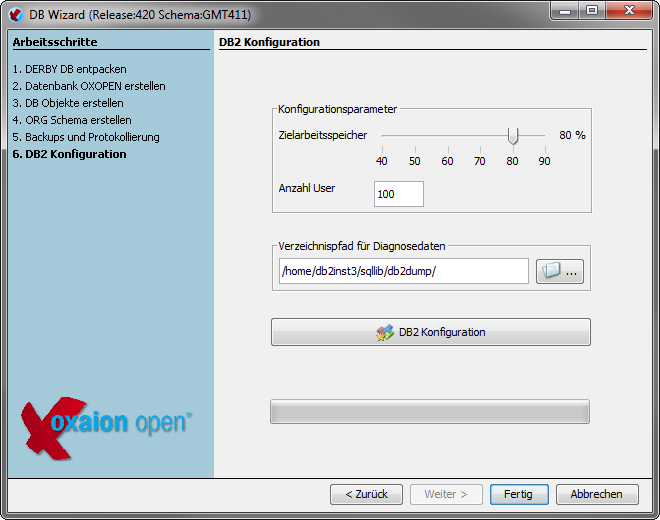This screenshot has width=660, height=520.
Task: Click the Anzahl User input field
Action: click(x=399, y=194)
